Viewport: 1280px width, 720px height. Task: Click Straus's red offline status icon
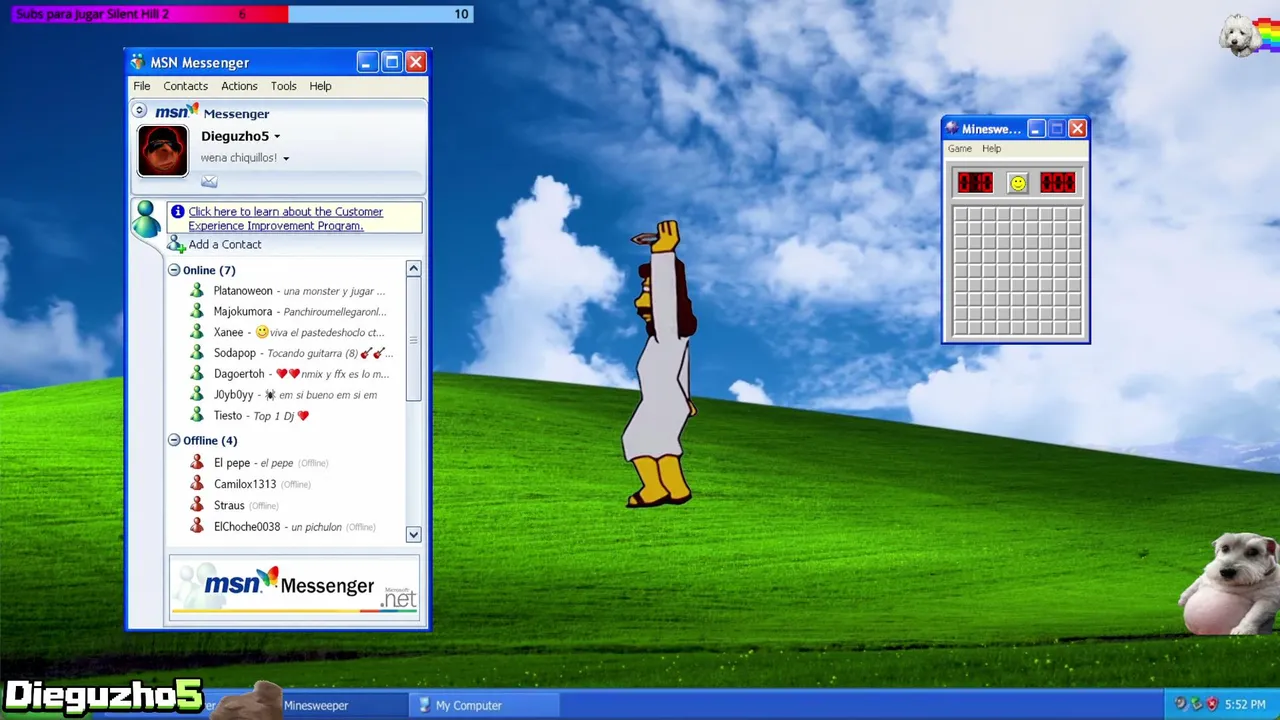click(197, 505)
